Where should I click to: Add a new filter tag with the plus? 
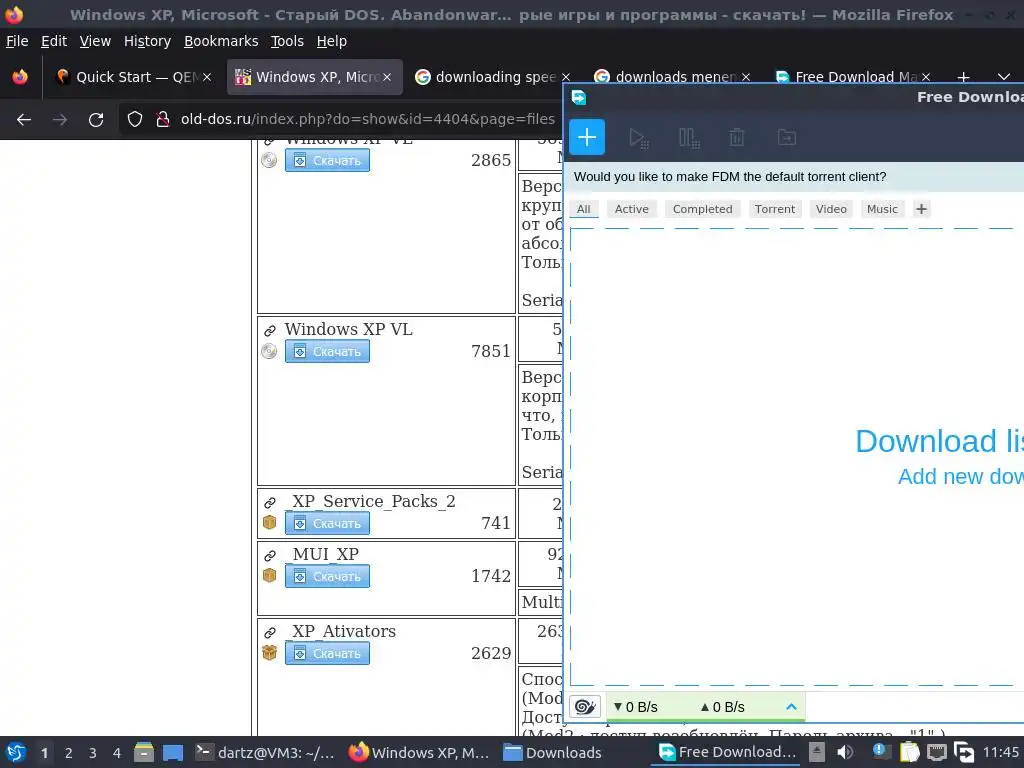[921, 209]
